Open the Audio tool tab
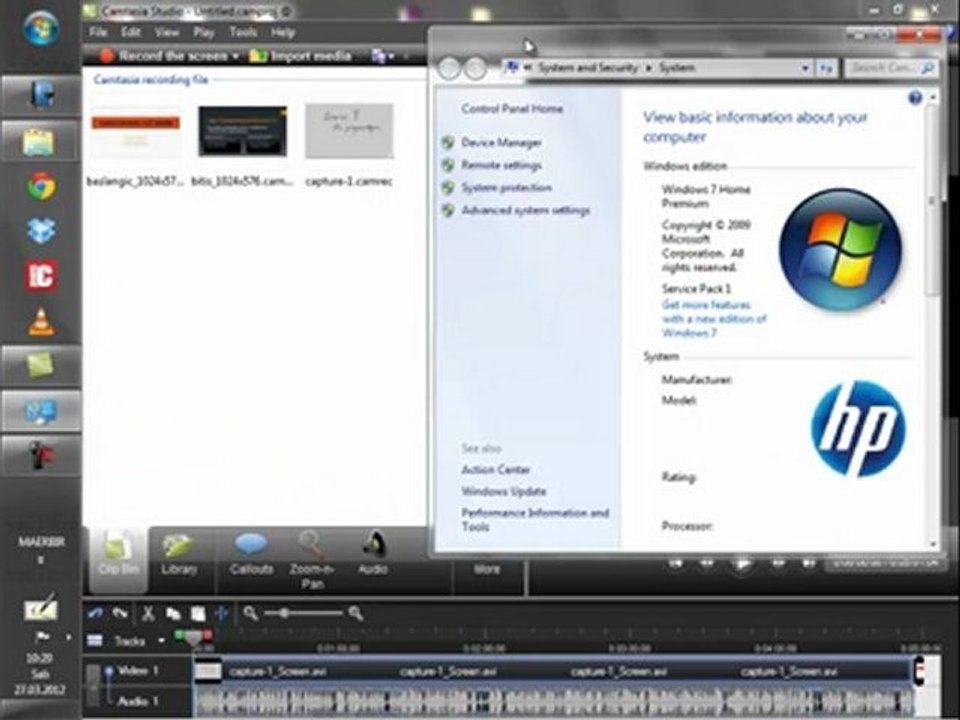 point(373,554)
